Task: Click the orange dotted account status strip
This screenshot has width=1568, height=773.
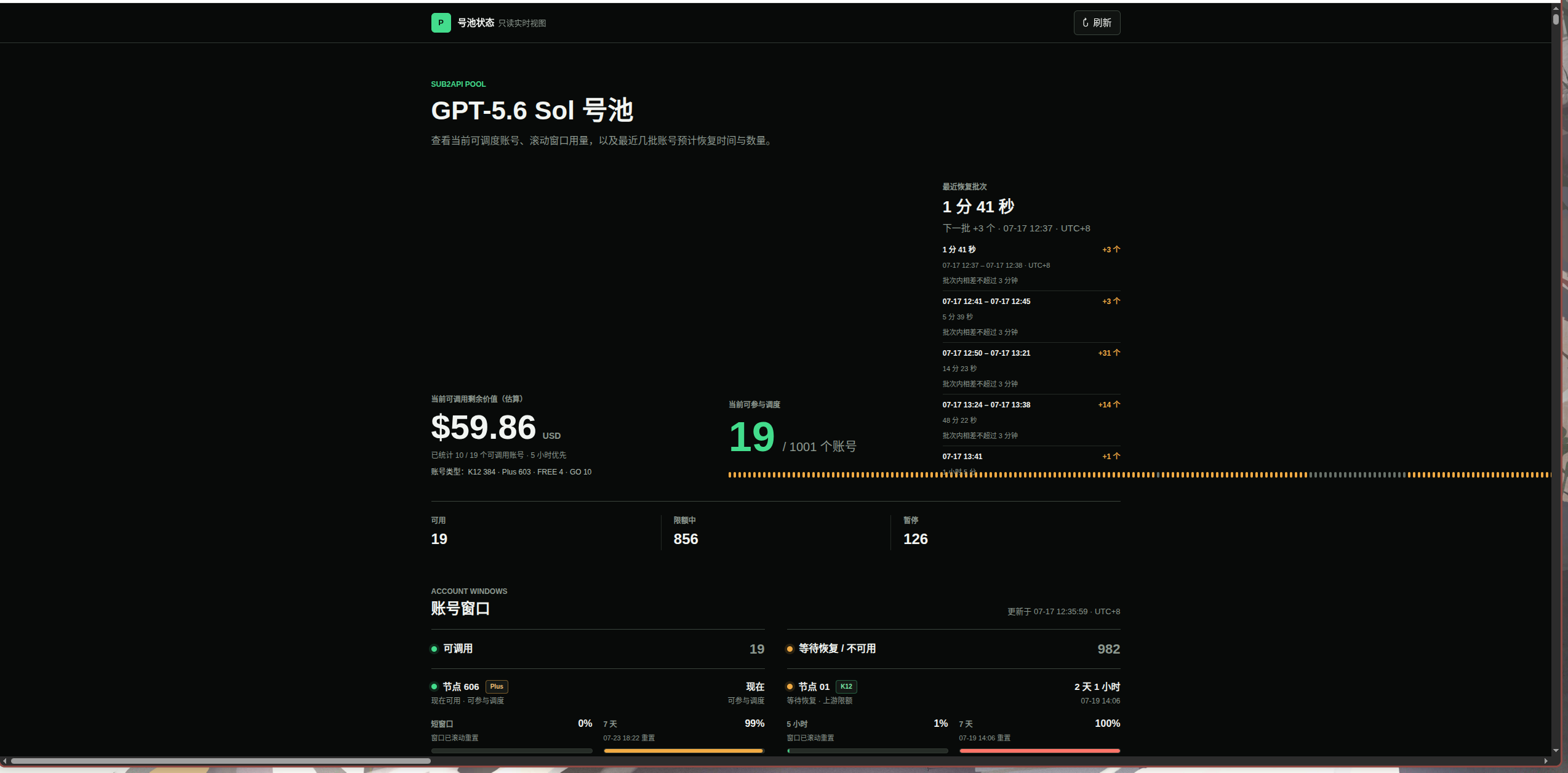Action: point(1140,475)
